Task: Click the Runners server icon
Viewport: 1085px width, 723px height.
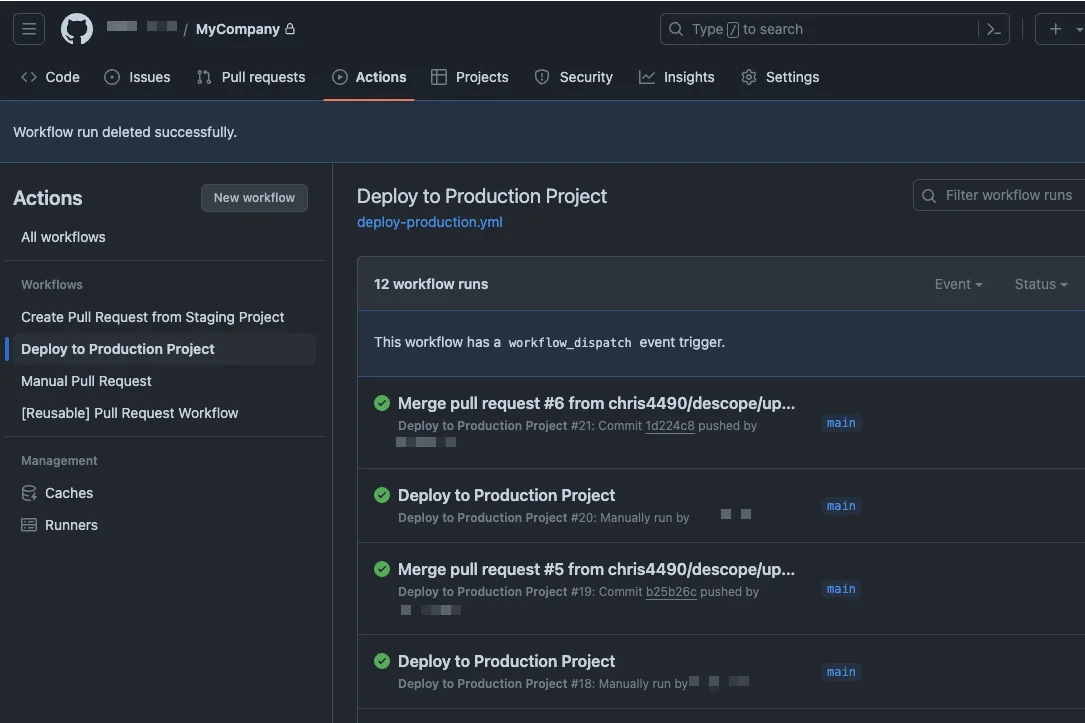Action: [29, 525]
